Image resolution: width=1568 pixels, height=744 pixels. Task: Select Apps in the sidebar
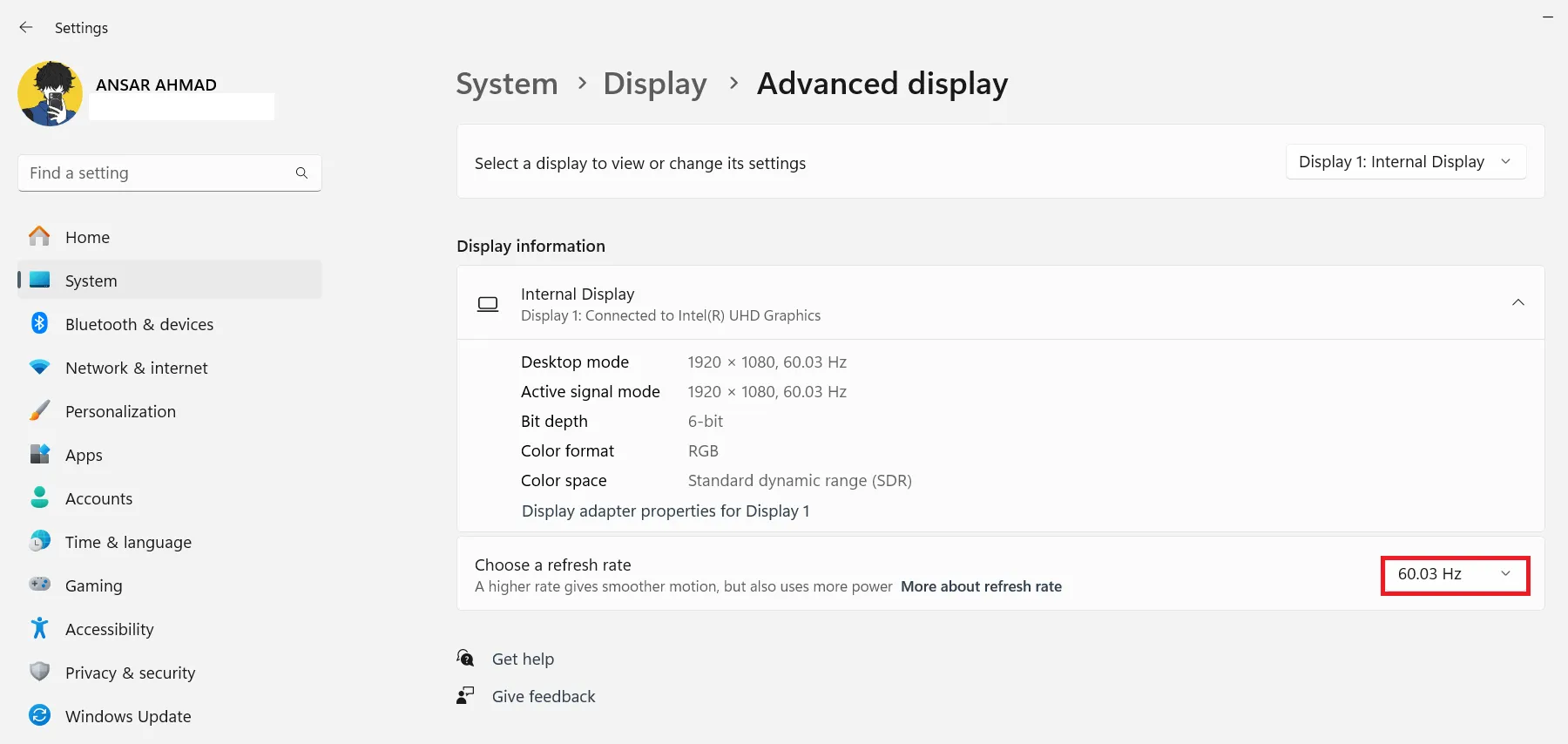(84, 455)
